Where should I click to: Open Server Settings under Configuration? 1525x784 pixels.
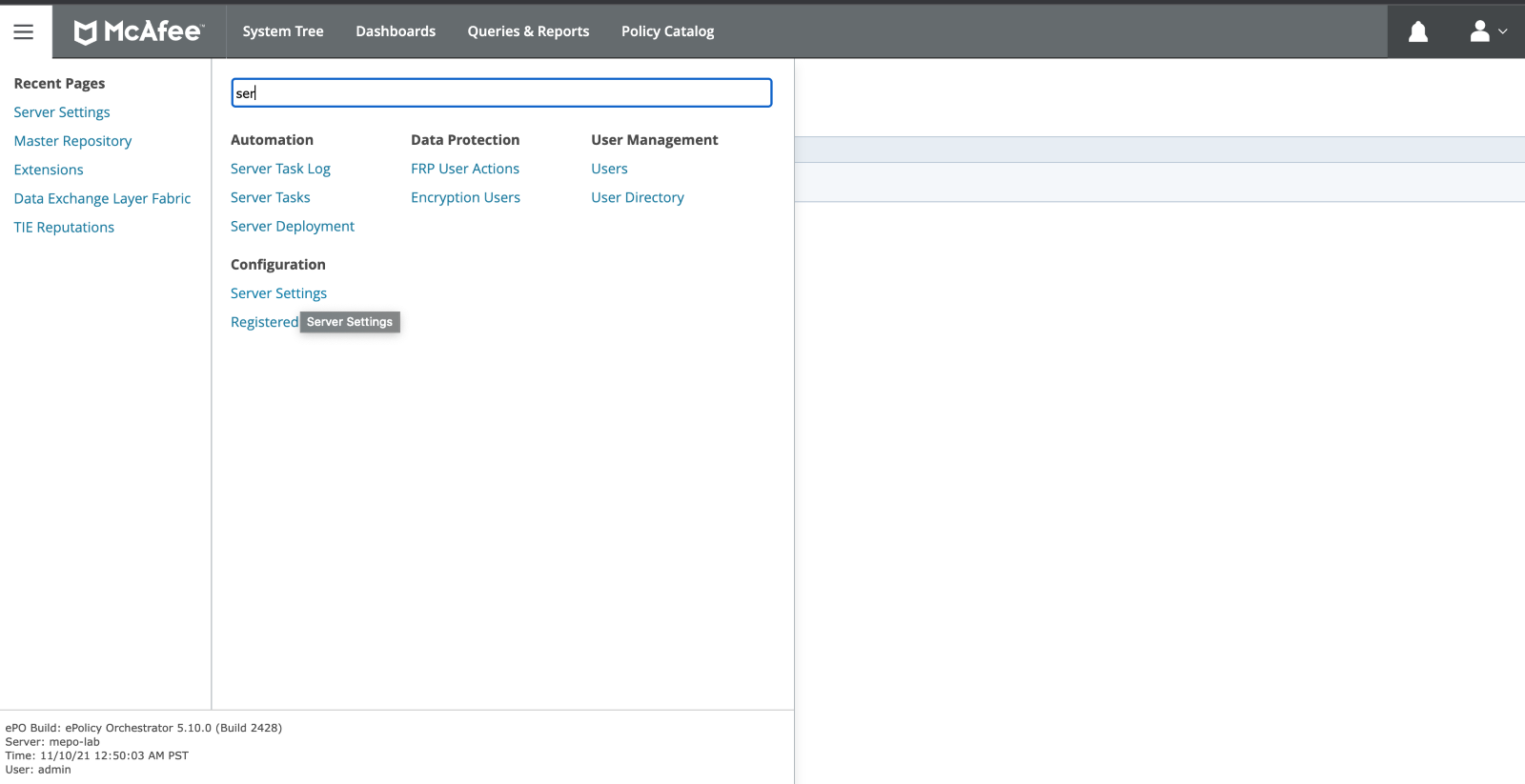click(278, 293)
